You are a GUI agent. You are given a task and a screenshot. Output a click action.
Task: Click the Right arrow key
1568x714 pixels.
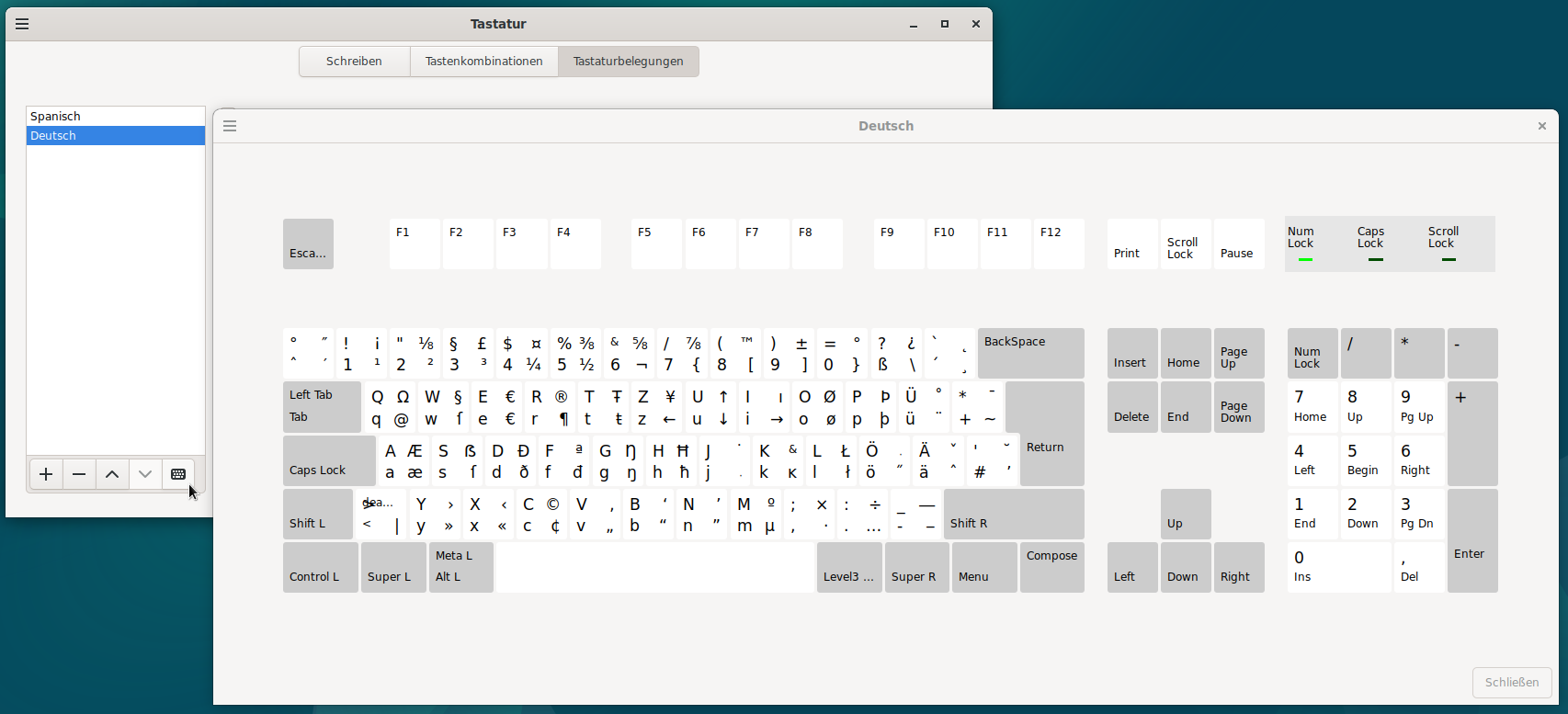[1239, 567]
